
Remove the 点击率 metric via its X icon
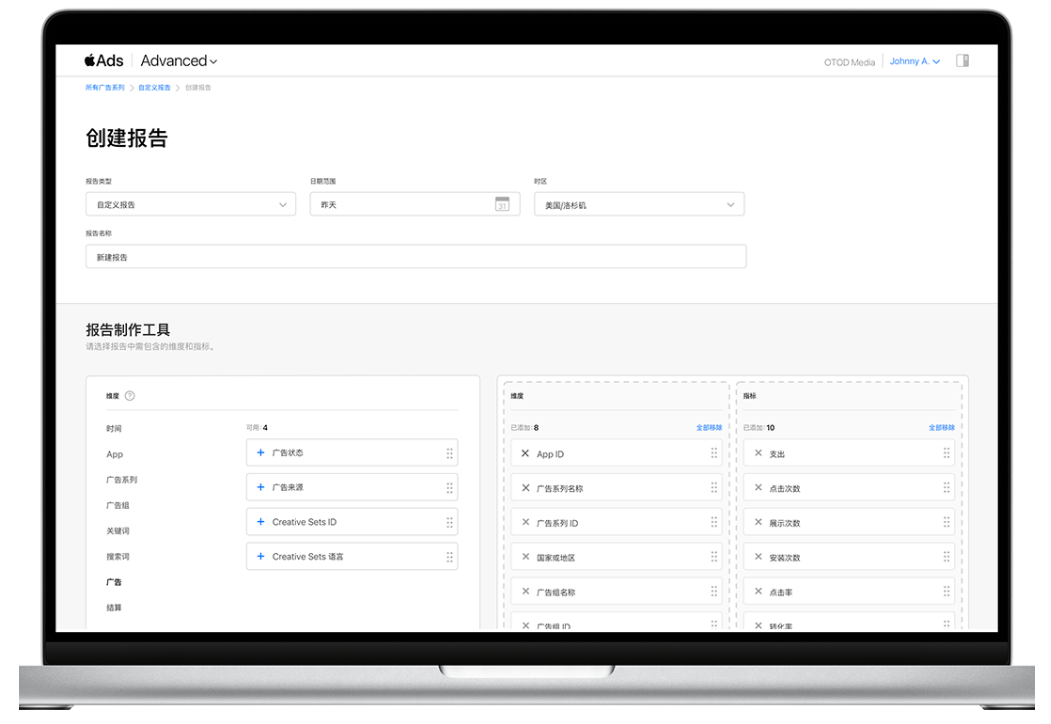coord(758,591)
